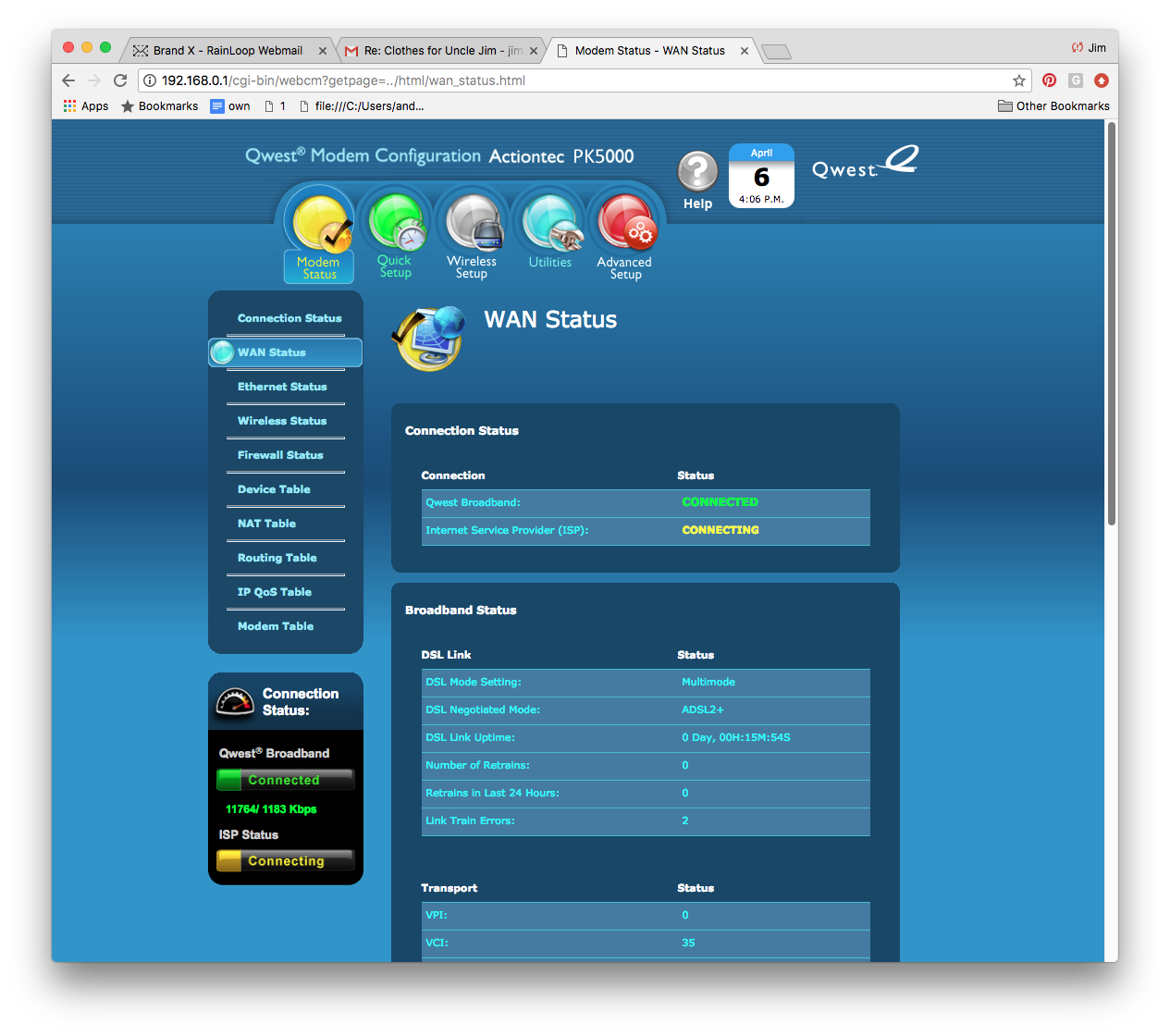Image resolution: width=1170 pixels, height=1036 pixels.
Task: Close the Modem Status browser tab
Action: [745, 51]
